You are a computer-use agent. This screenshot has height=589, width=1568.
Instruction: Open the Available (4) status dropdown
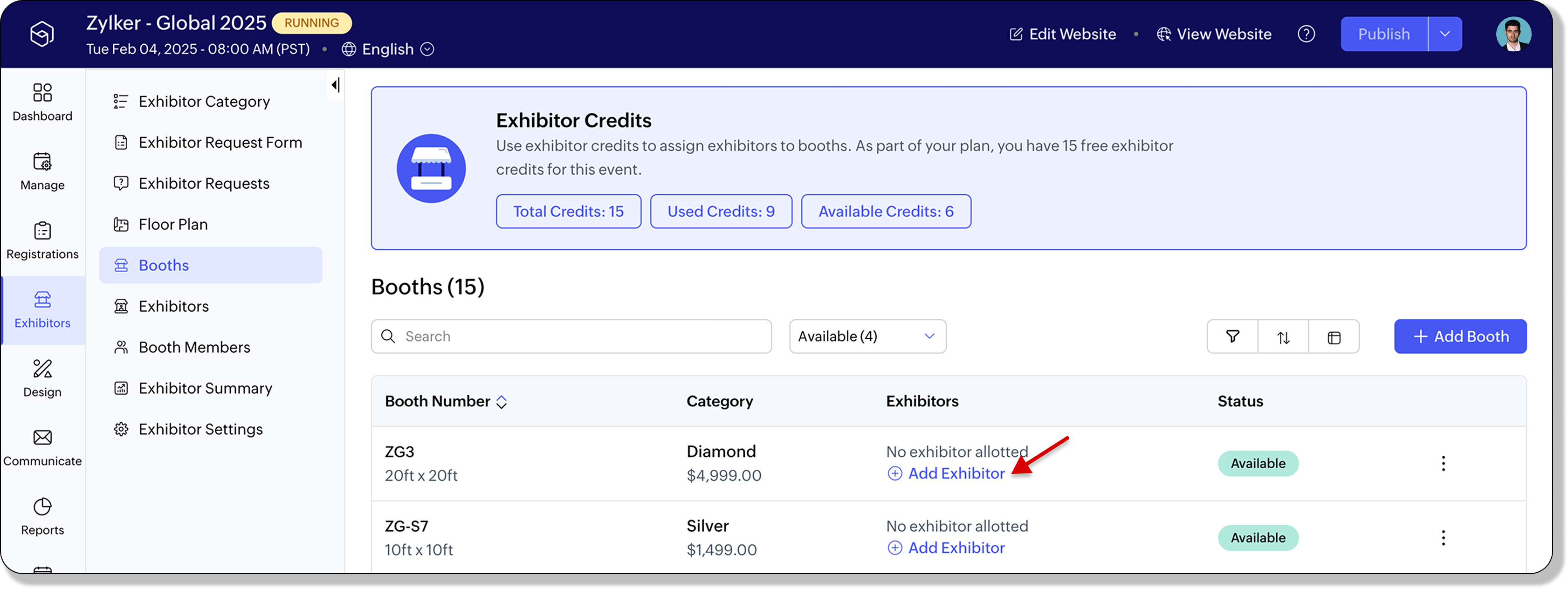(x=867, y=336)
